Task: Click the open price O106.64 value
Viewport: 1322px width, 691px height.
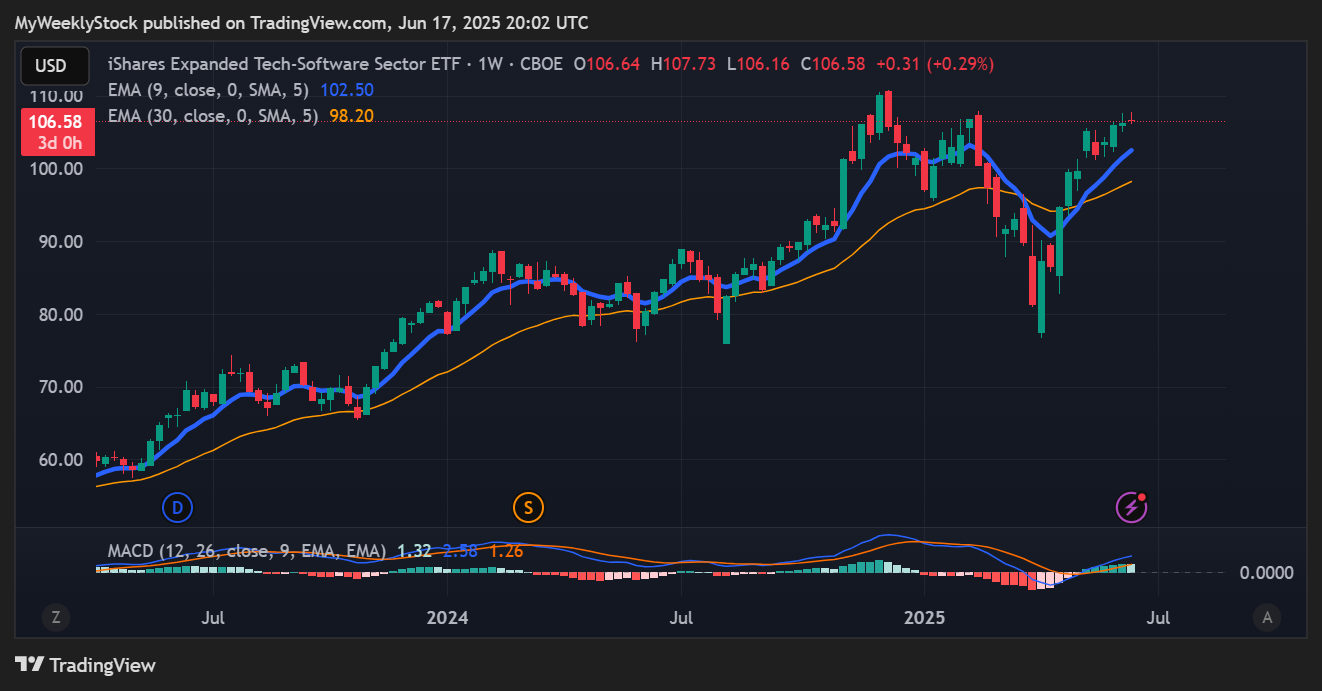Action: coord(608,64)
